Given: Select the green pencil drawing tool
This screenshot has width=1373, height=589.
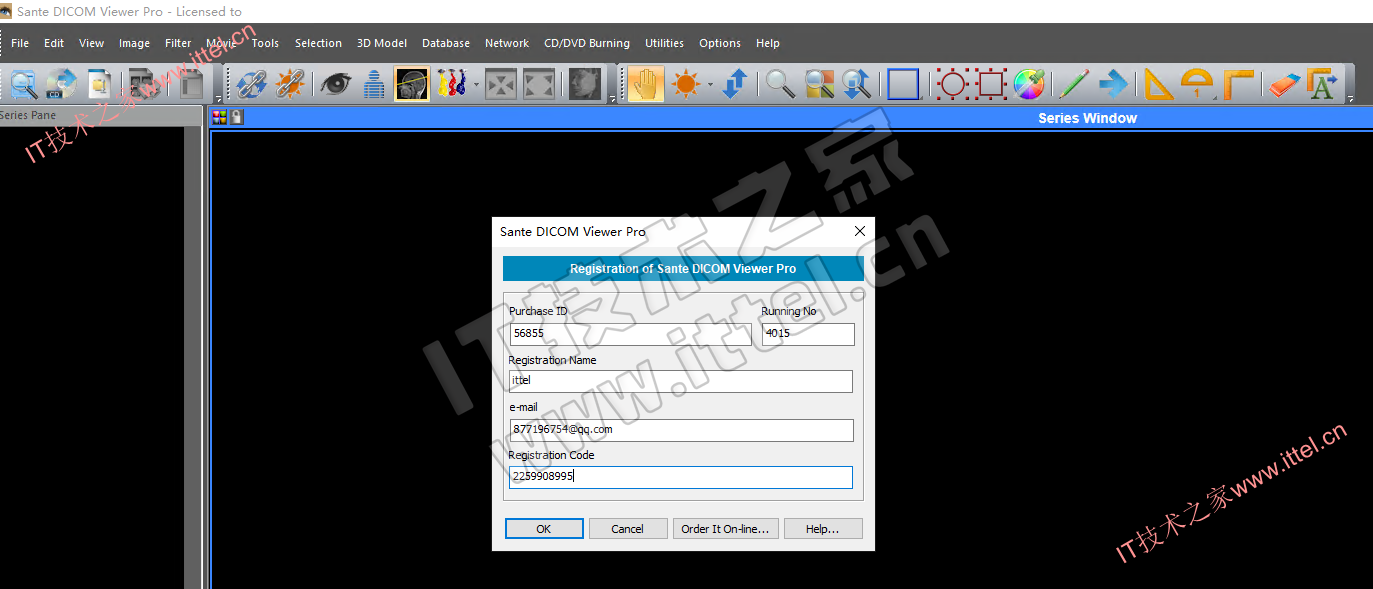Looking at the screenshot, I should click(x=1074, y=84).
